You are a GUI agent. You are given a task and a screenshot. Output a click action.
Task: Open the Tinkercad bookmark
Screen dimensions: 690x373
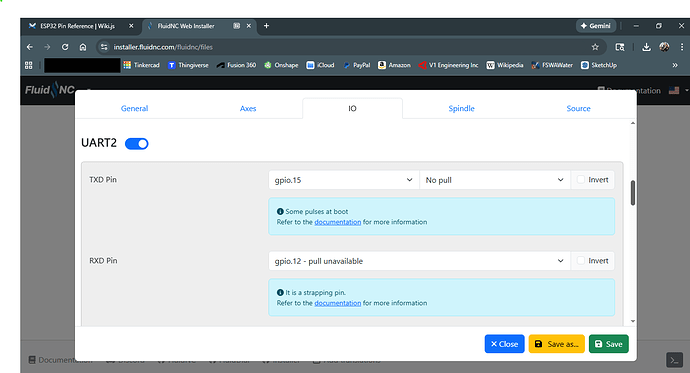(141, 65)
